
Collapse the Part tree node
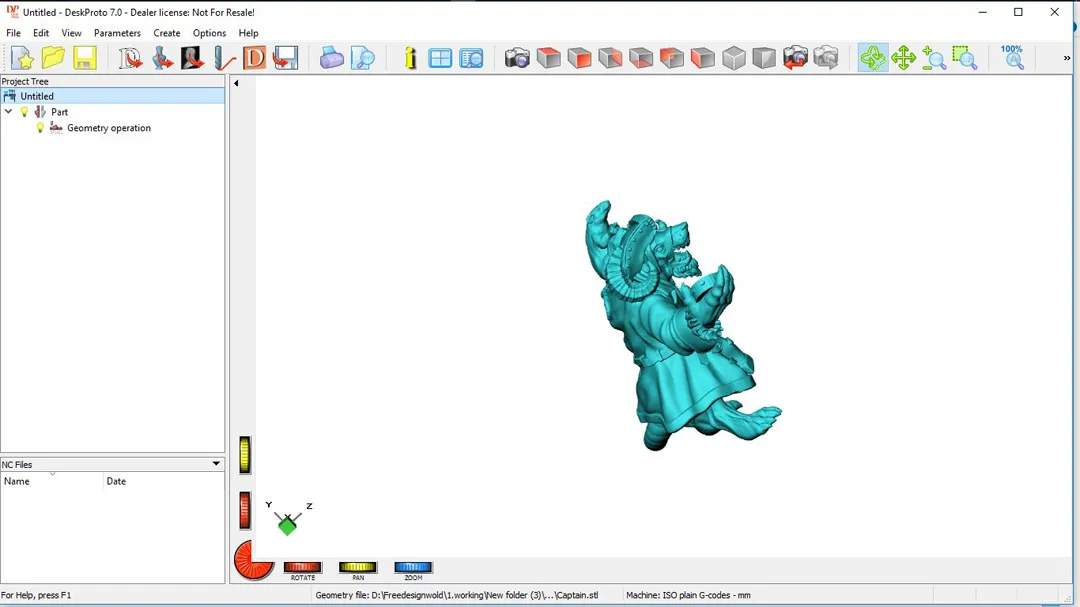coord(9,112)
